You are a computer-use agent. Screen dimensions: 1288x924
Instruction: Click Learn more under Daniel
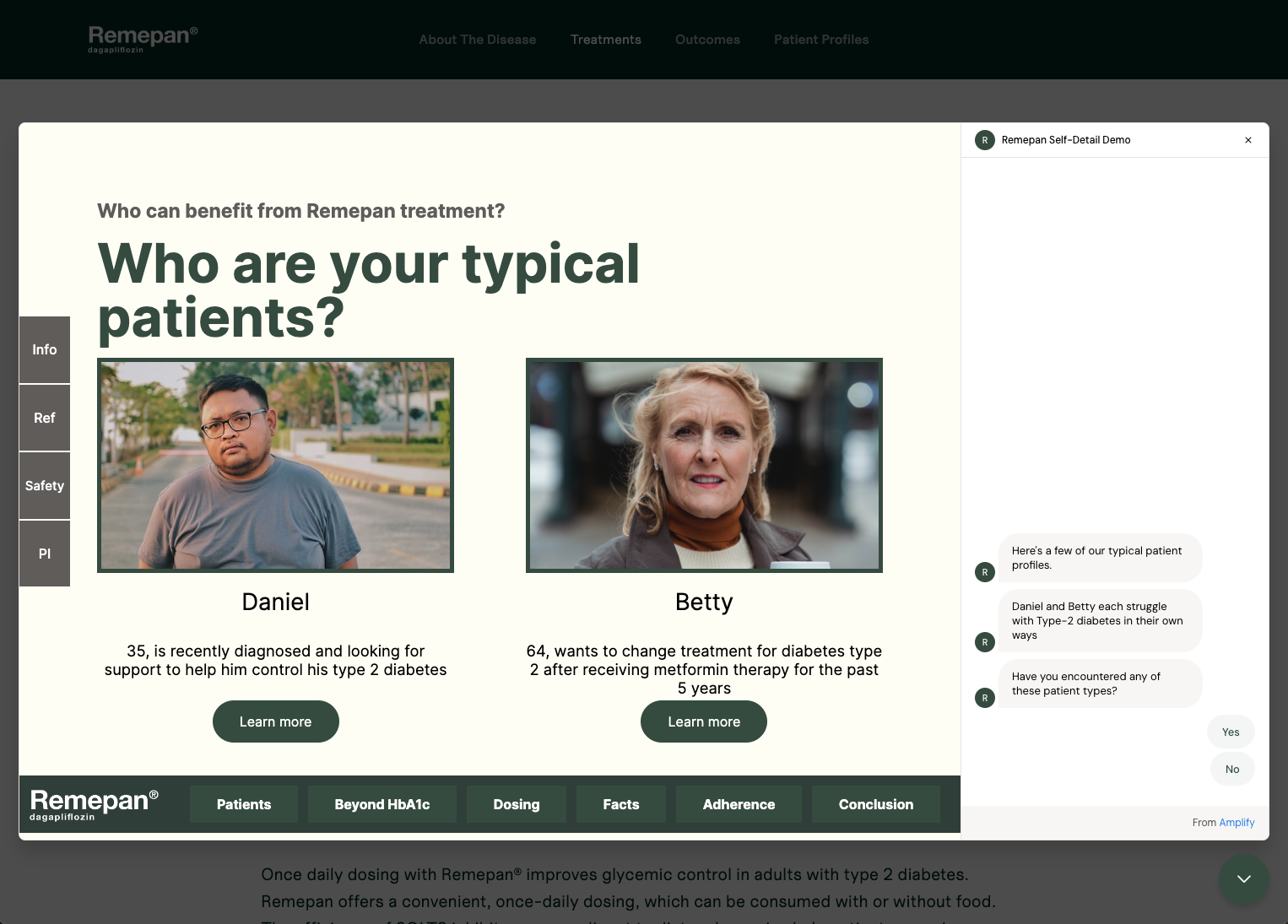[x=275, y=721]
